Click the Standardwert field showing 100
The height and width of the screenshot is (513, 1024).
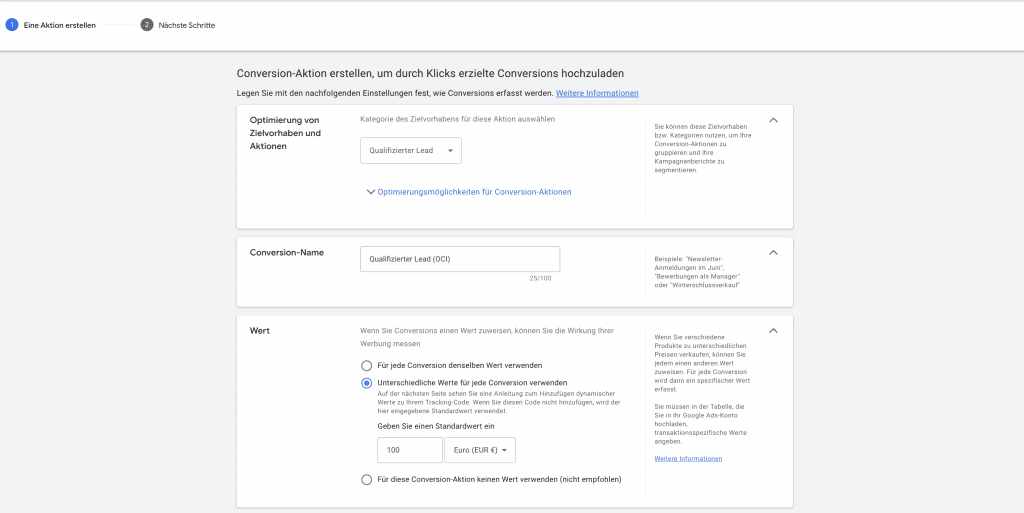point(409,451)
